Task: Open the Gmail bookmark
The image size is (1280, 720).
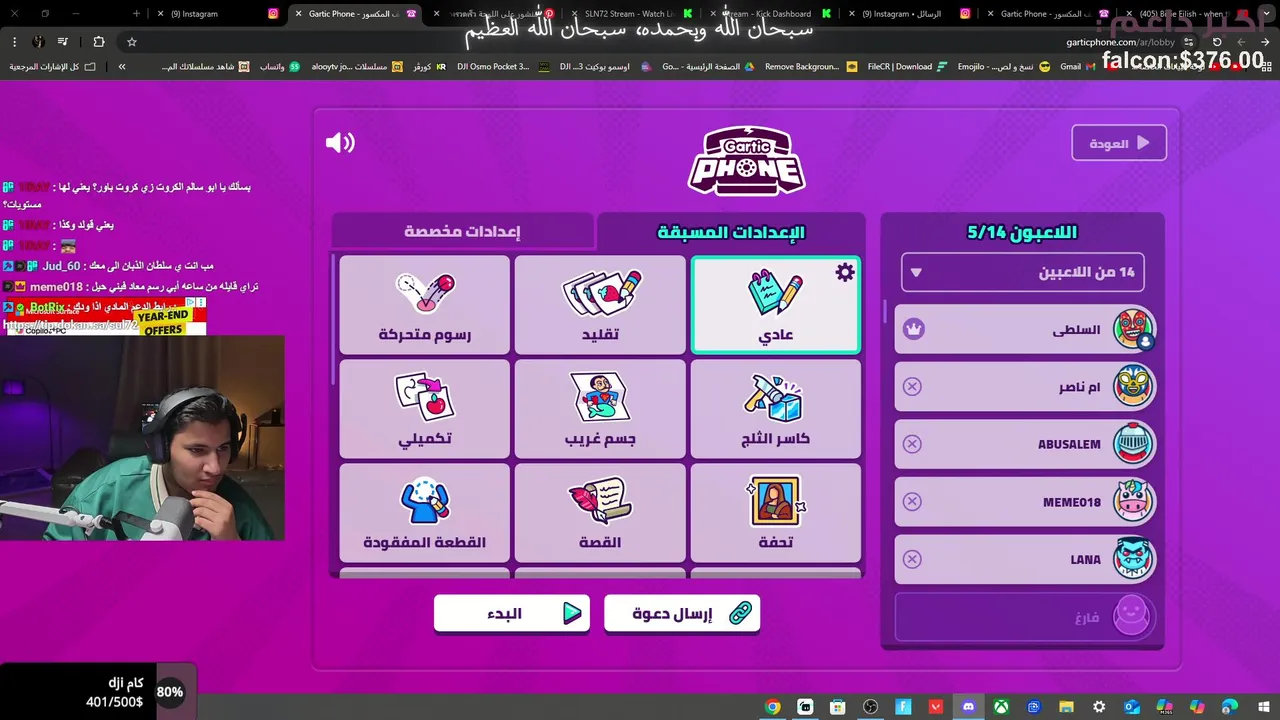Action: point(1078,66)
